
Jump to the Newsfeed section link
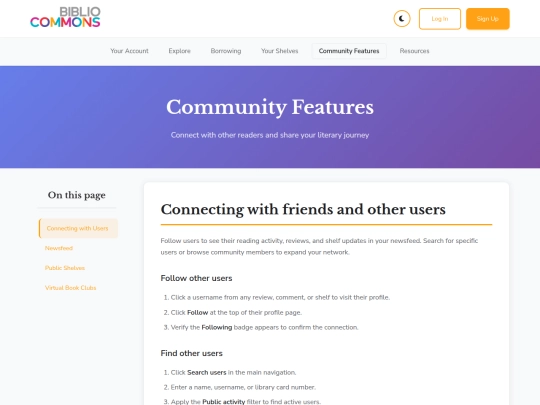pos(59,248)
